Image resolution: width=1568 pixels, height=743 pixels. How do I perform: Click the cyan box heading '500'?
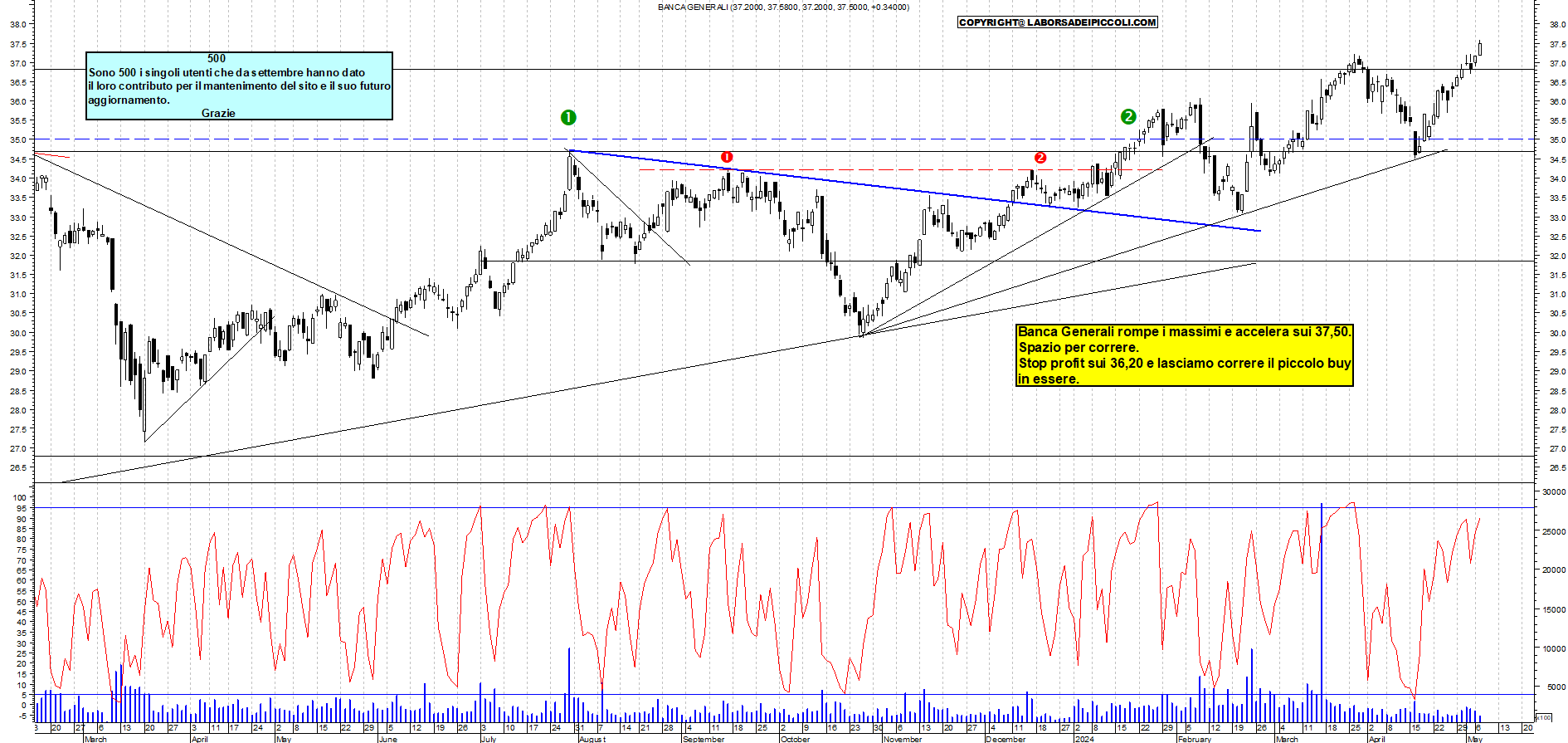click(x=217, y=58)
